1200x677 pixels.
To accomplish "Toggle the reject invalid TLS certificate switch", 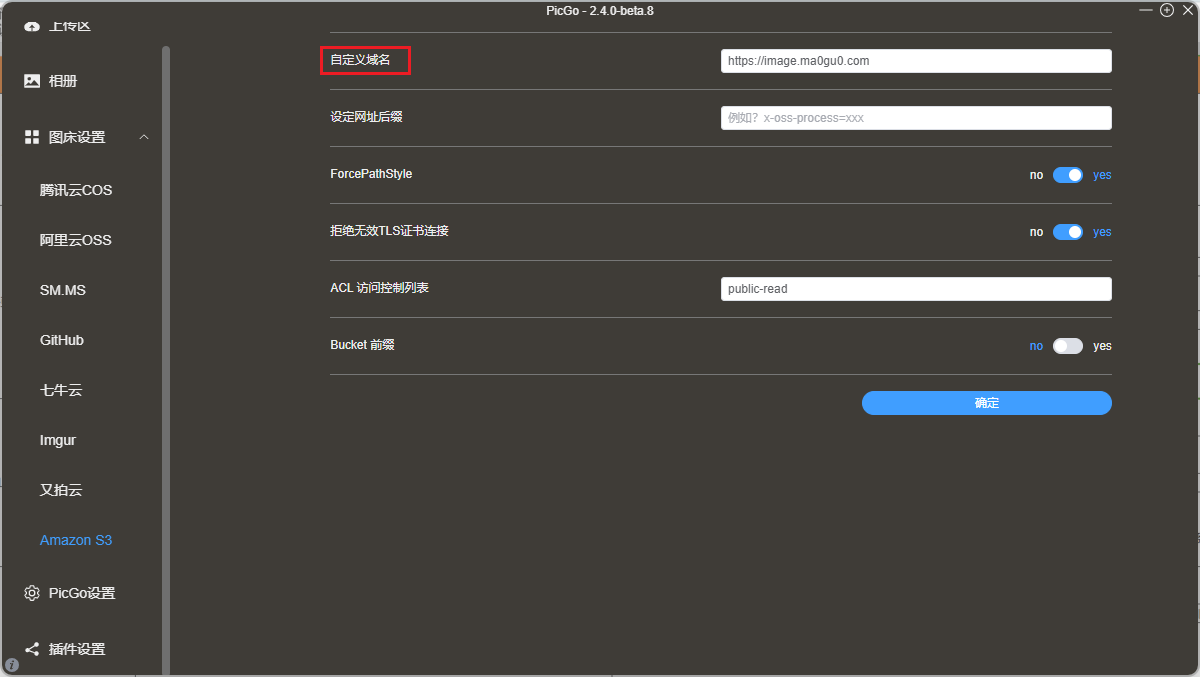I will point(1068,232).
